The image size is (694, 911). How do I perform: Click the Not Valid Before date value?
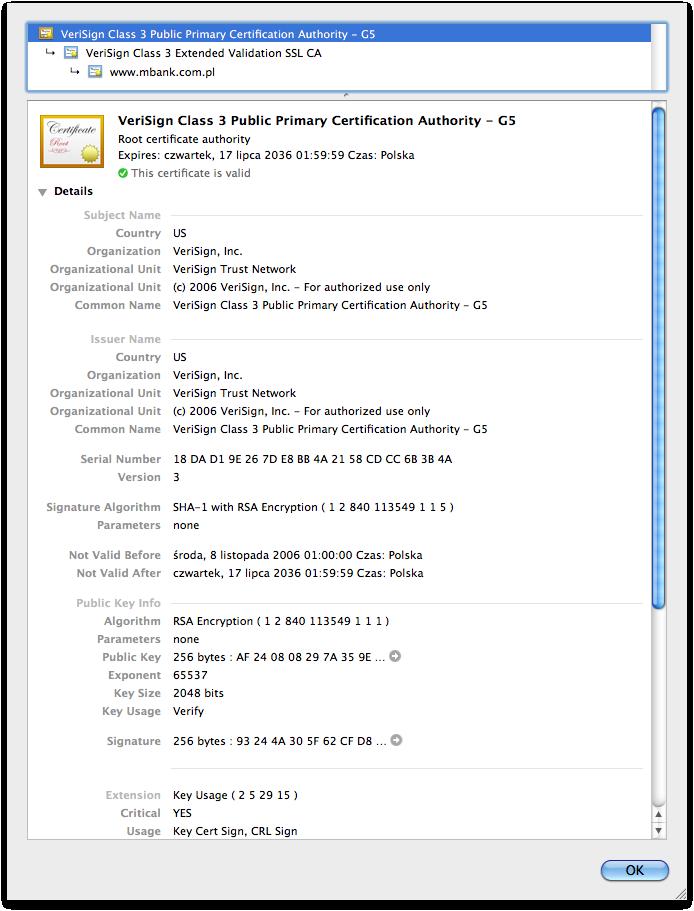tap(297, 555)
